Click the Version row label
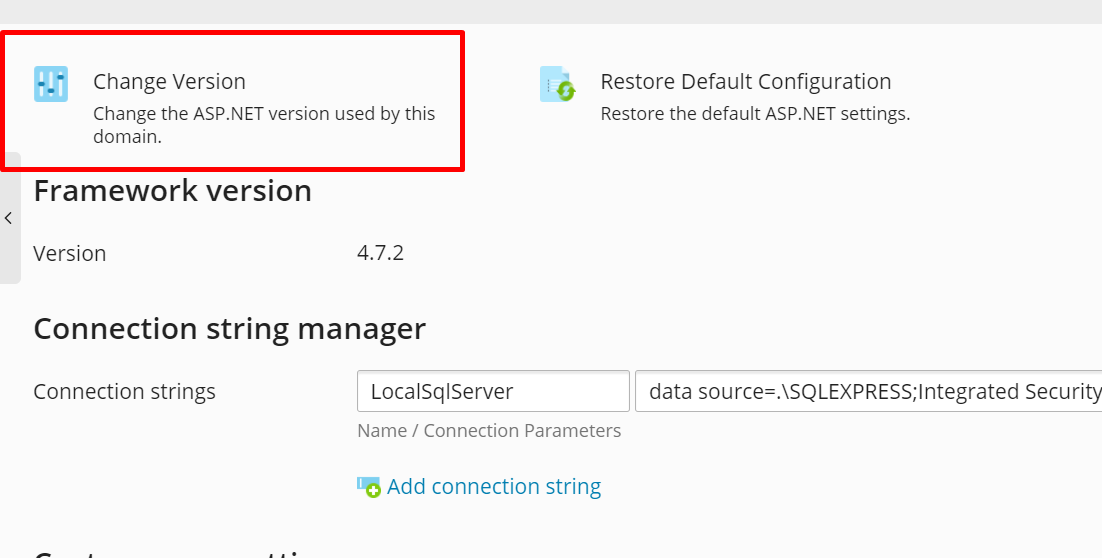The height and width of the screenshot is (558, 1102). point(70,253)
